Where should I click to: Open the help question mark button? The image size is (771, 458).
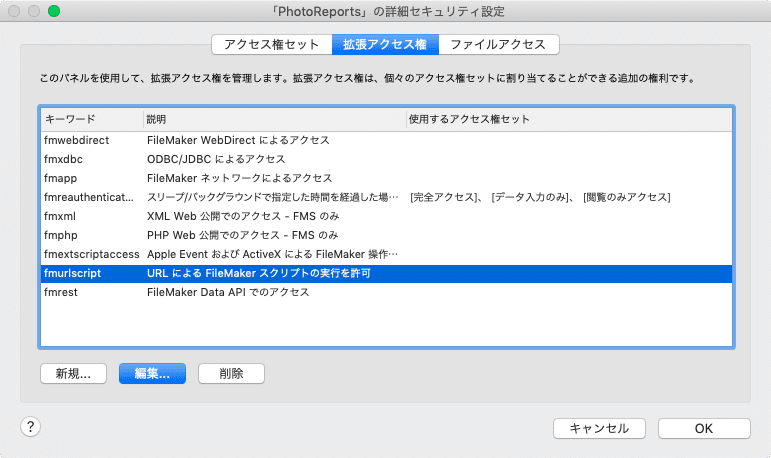[x=30, y=427]
